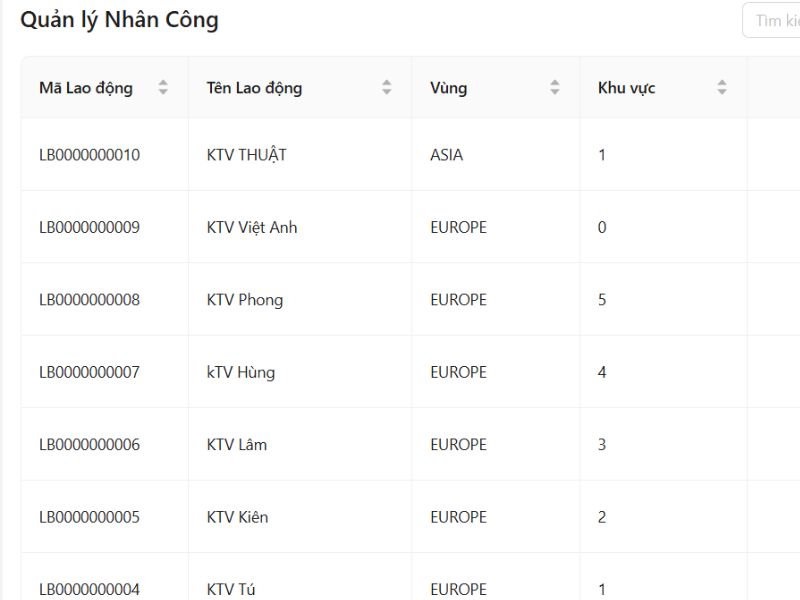This screenshot has height=600, width=800.
Task: Toggle sort icon in Vùng header
Action: tap(554, 88)
